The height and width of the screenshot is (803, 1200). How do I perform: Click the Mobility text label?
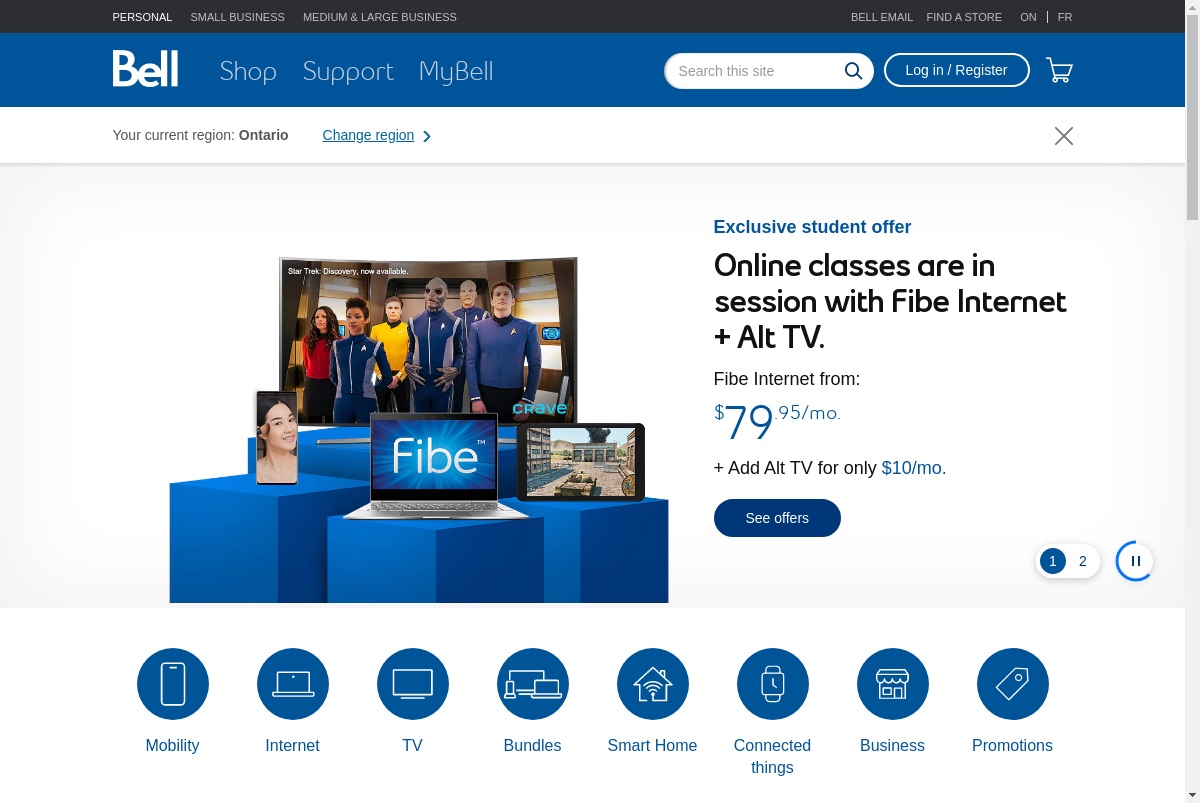172,745
